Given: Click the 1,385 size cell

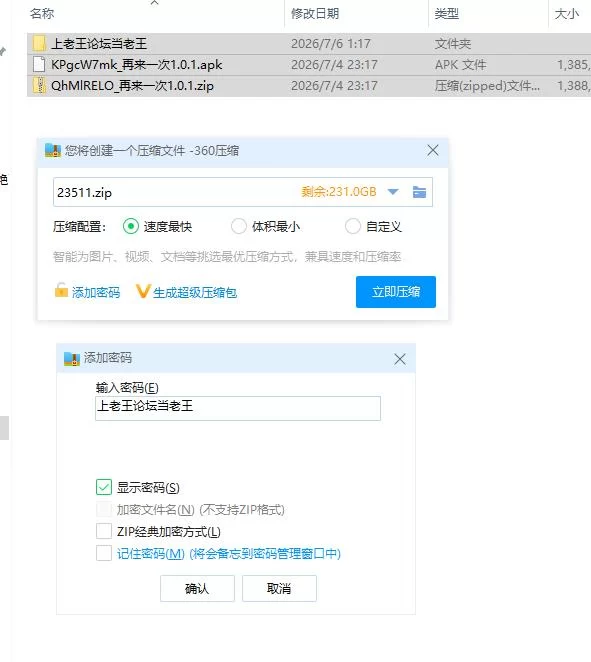Looking at the screenshot, I should pyautogui.click(x=574, y=65).
